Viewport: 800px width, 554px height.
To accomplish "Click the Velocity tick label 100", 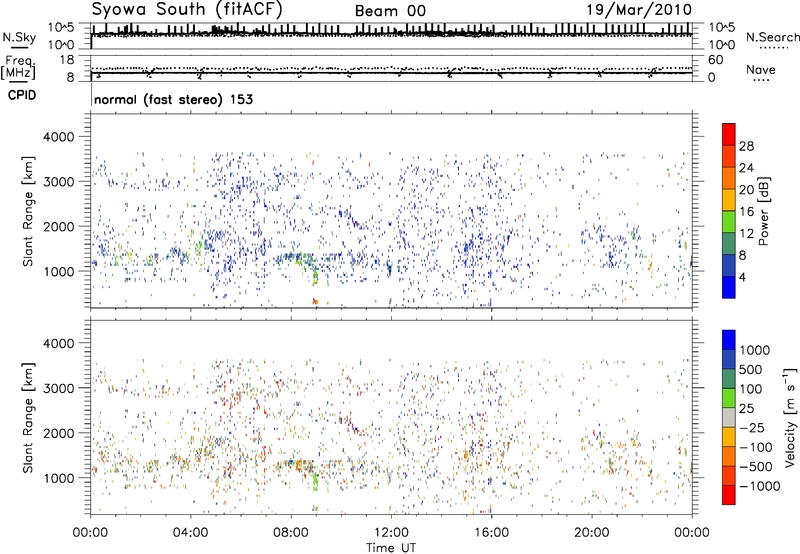I will click(x=751, y=389).
